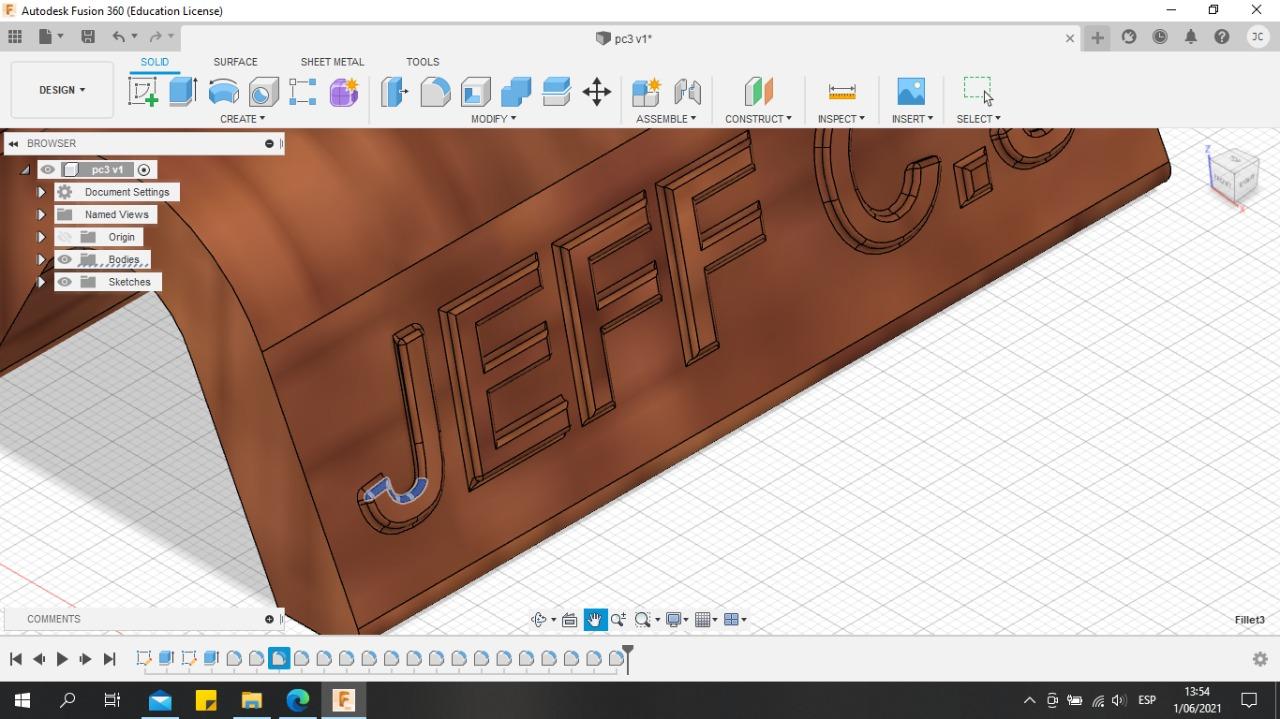The height and width of the screenshot is (719, 1280).
Task: Open the purple Create Form tool
Action: pyautogui.click(x=343, y=92)
